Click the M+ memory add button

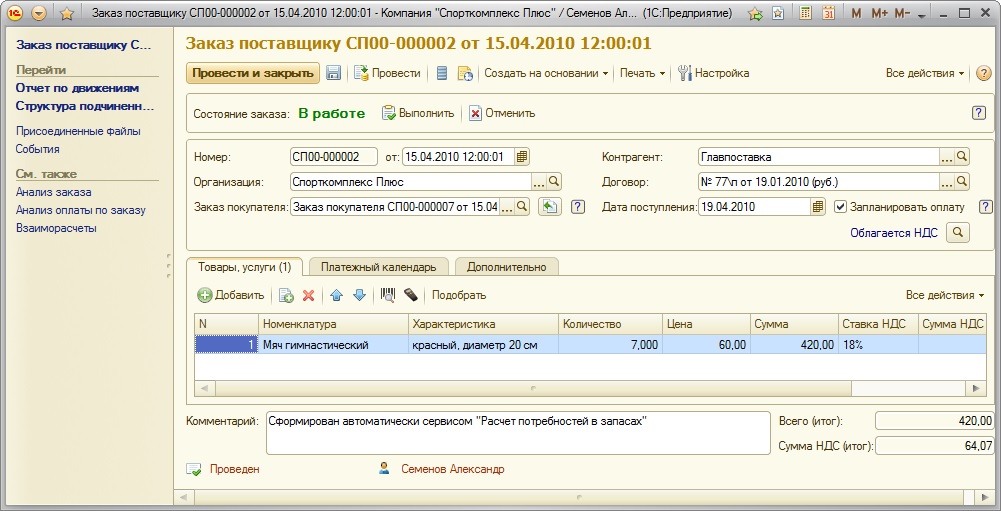tap(879, 13)
